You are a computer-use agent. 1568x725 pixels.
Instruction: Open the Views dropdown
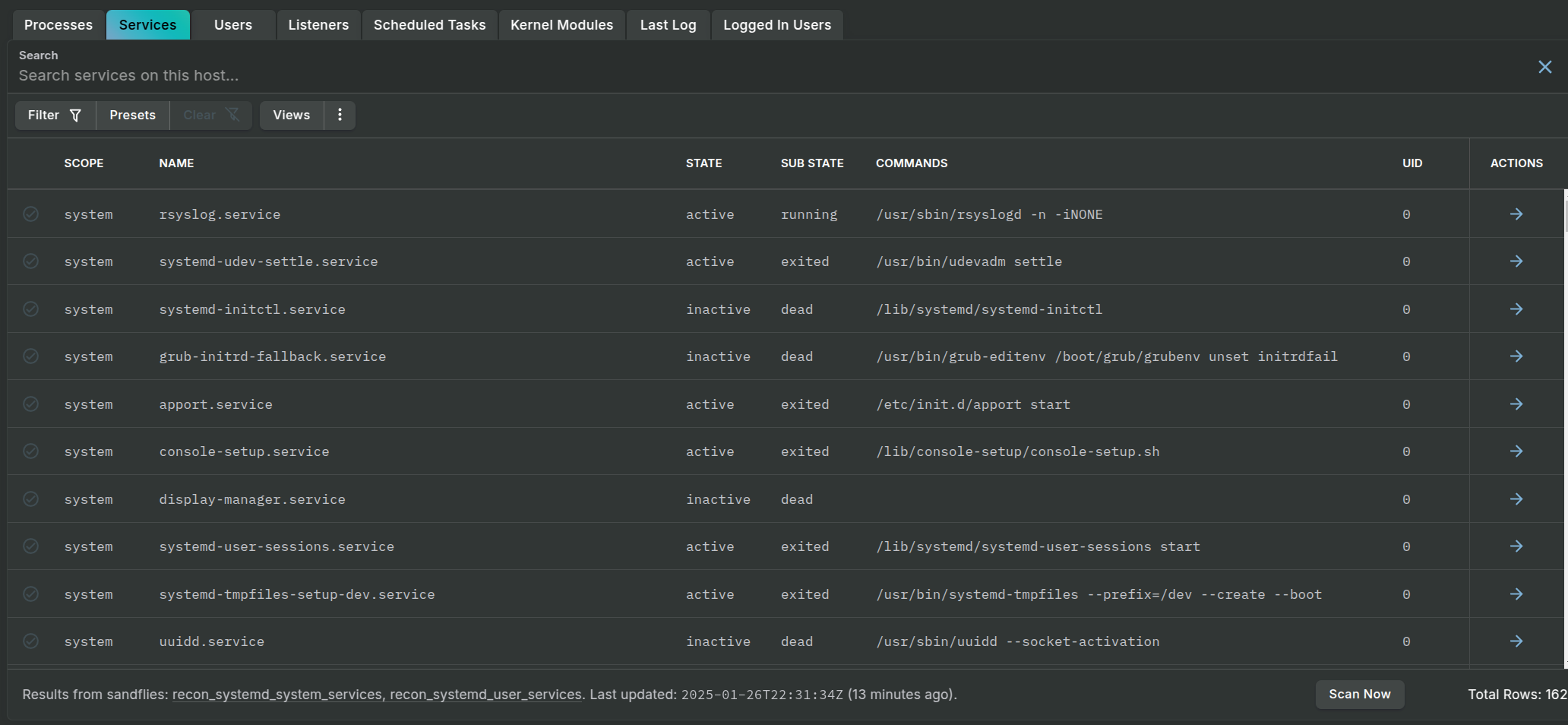point(292,115)
